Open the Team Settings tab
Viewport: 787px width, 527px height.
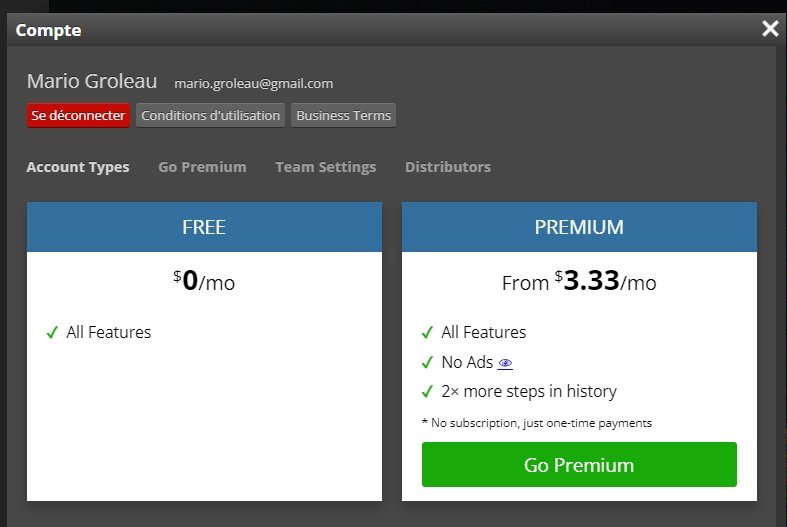tap(326, 167)
